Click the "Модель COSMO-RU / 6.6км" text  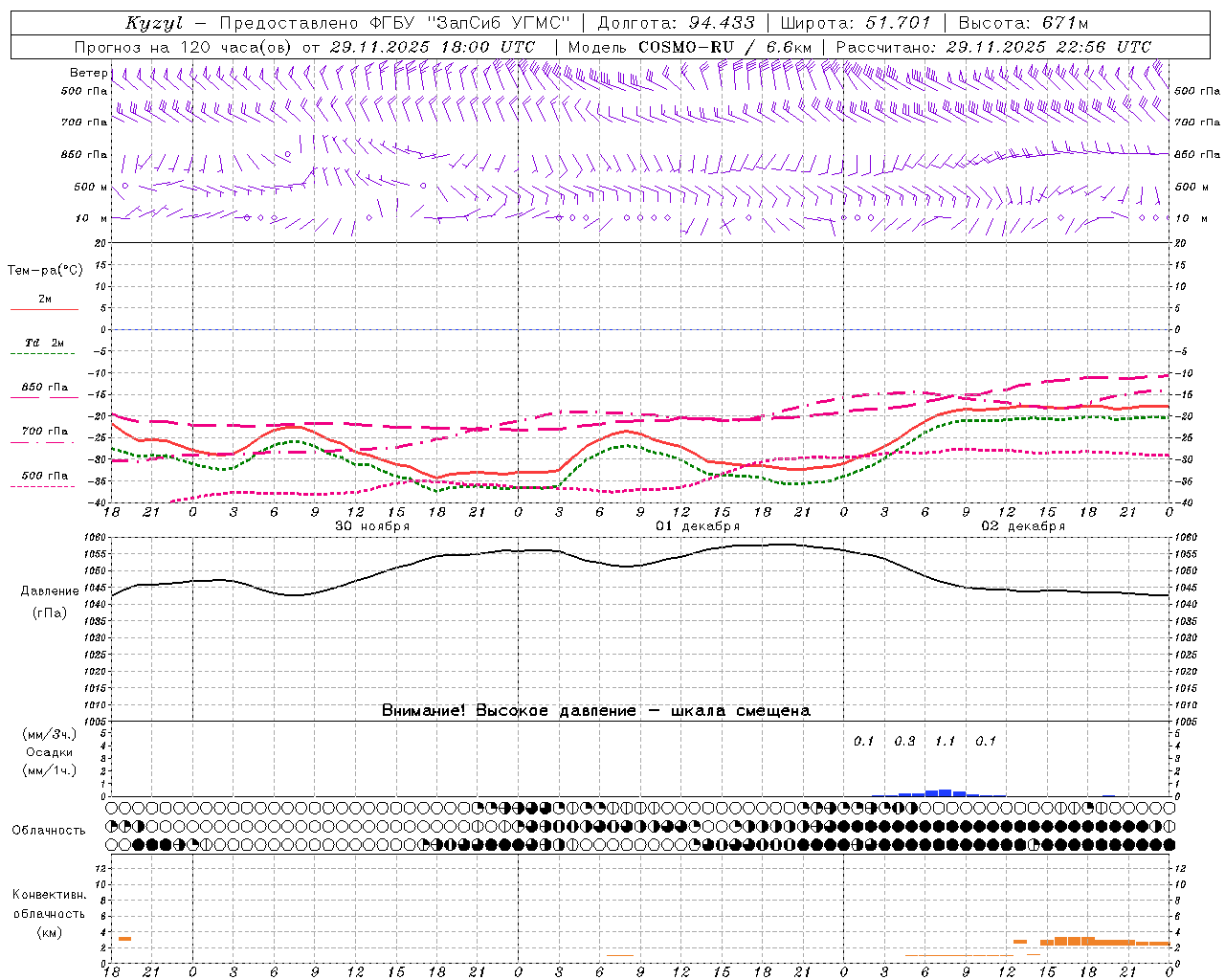[x=690, y=47]
